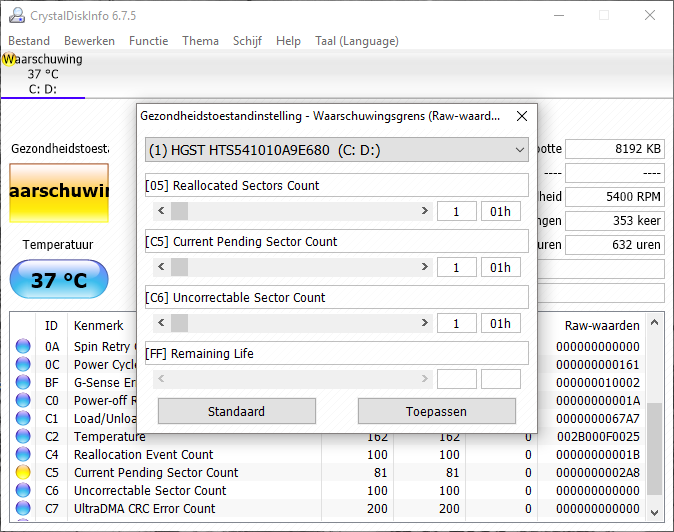Click blue status orb for Temperature row

23,437
